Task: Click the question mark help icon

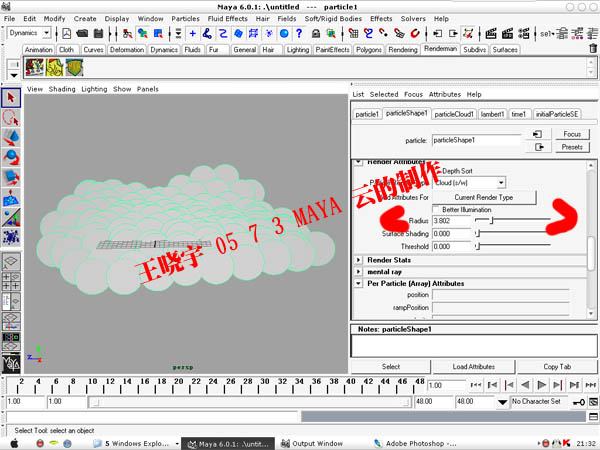Action: (299, 34)
